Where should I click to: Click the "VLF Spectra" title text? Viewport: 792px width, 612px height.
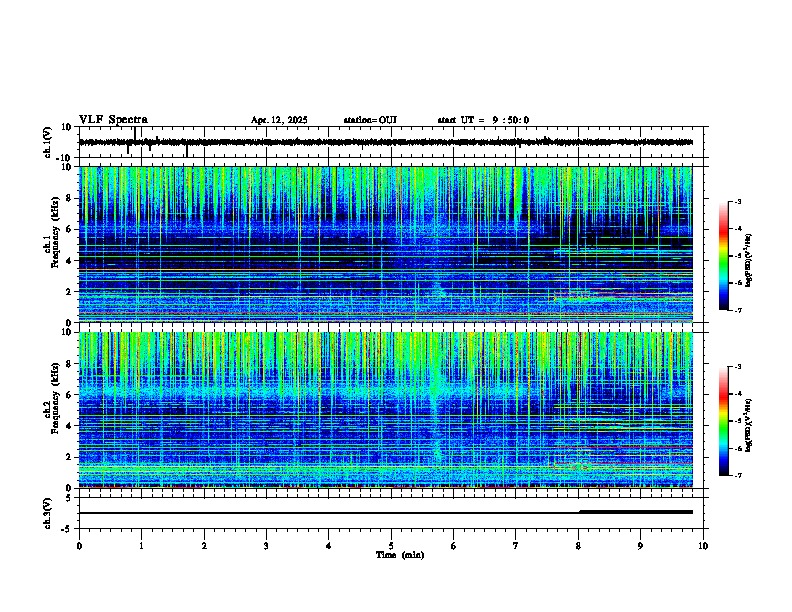(x=113, y=120)
